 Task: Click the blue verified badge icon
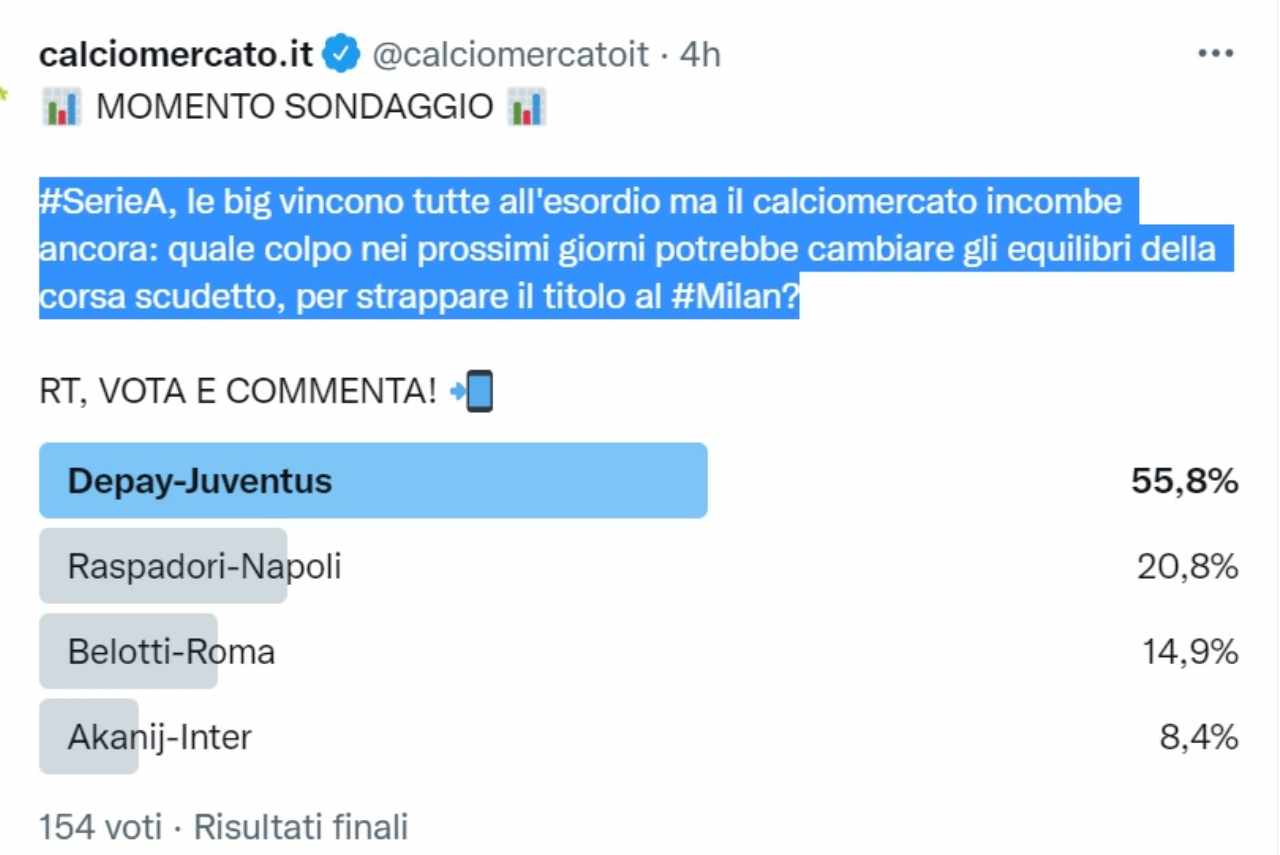click(344, 55)
